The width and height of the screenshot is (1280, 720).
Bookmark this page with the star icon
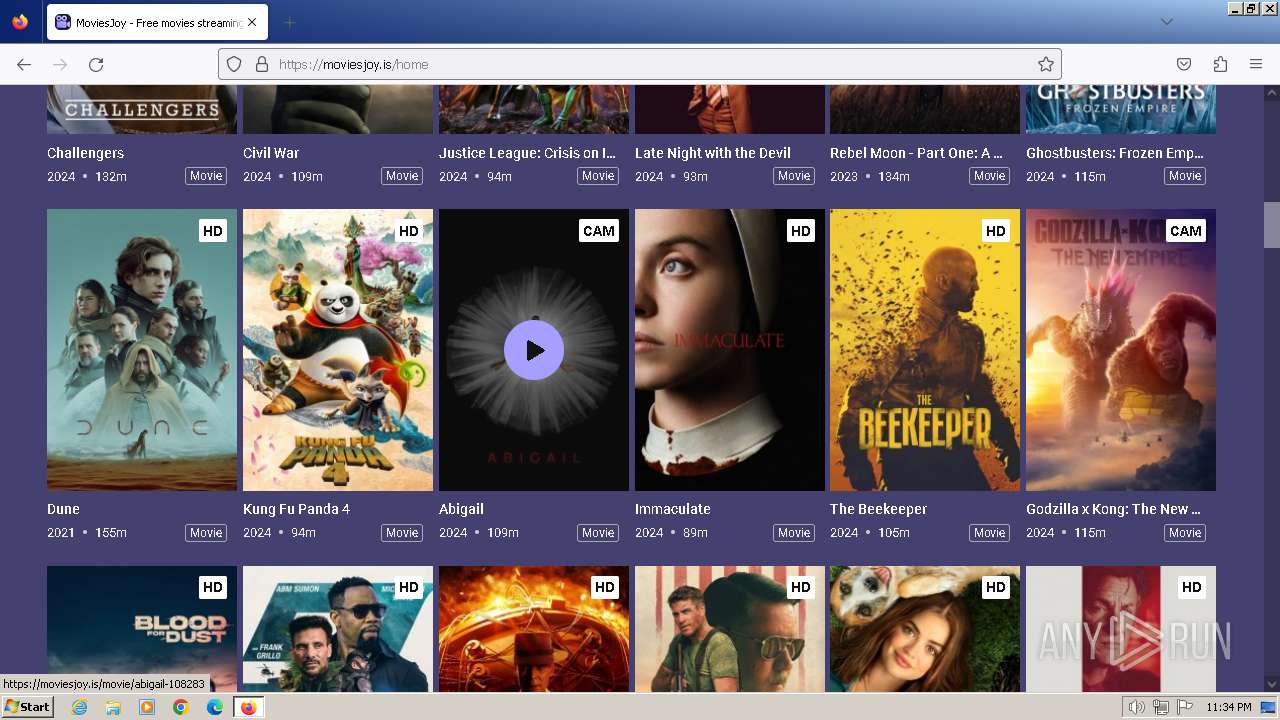[x=1046, y=64]
